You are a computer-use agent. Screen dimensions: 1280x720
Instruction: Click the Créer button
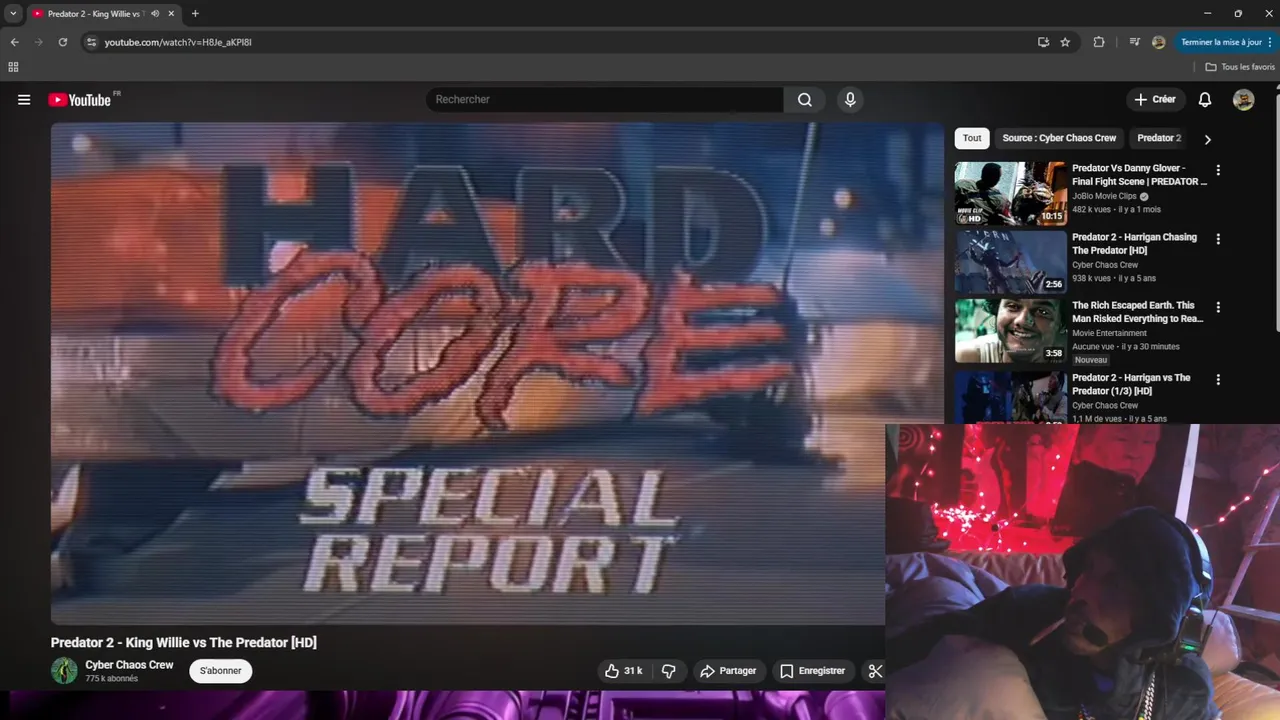pyautogui.click(x=1155, y=99)
